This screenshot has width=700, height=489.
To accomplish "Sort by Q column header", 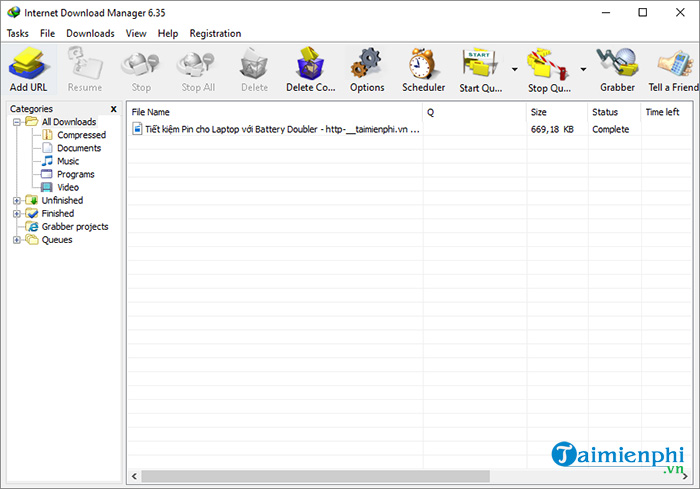I will click(475, 112).
